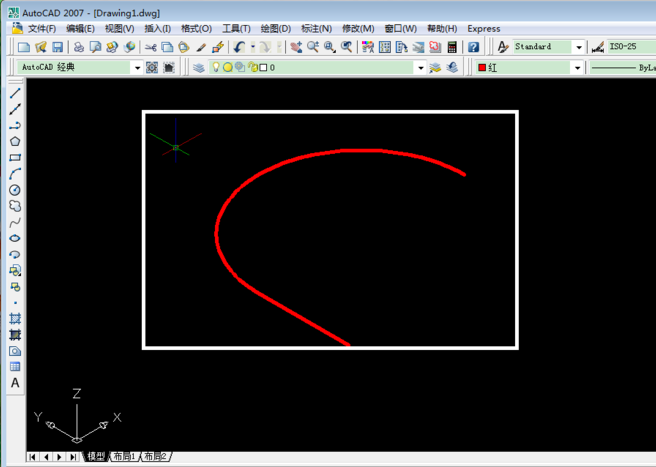Open the 修改(M) menu

(358, 28)
